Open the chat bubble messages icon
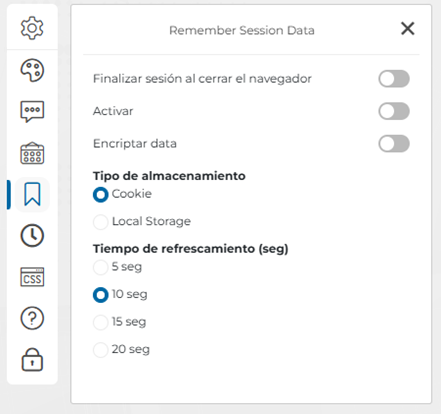Screen dimensions: 441x414 [x=32, y=112]
